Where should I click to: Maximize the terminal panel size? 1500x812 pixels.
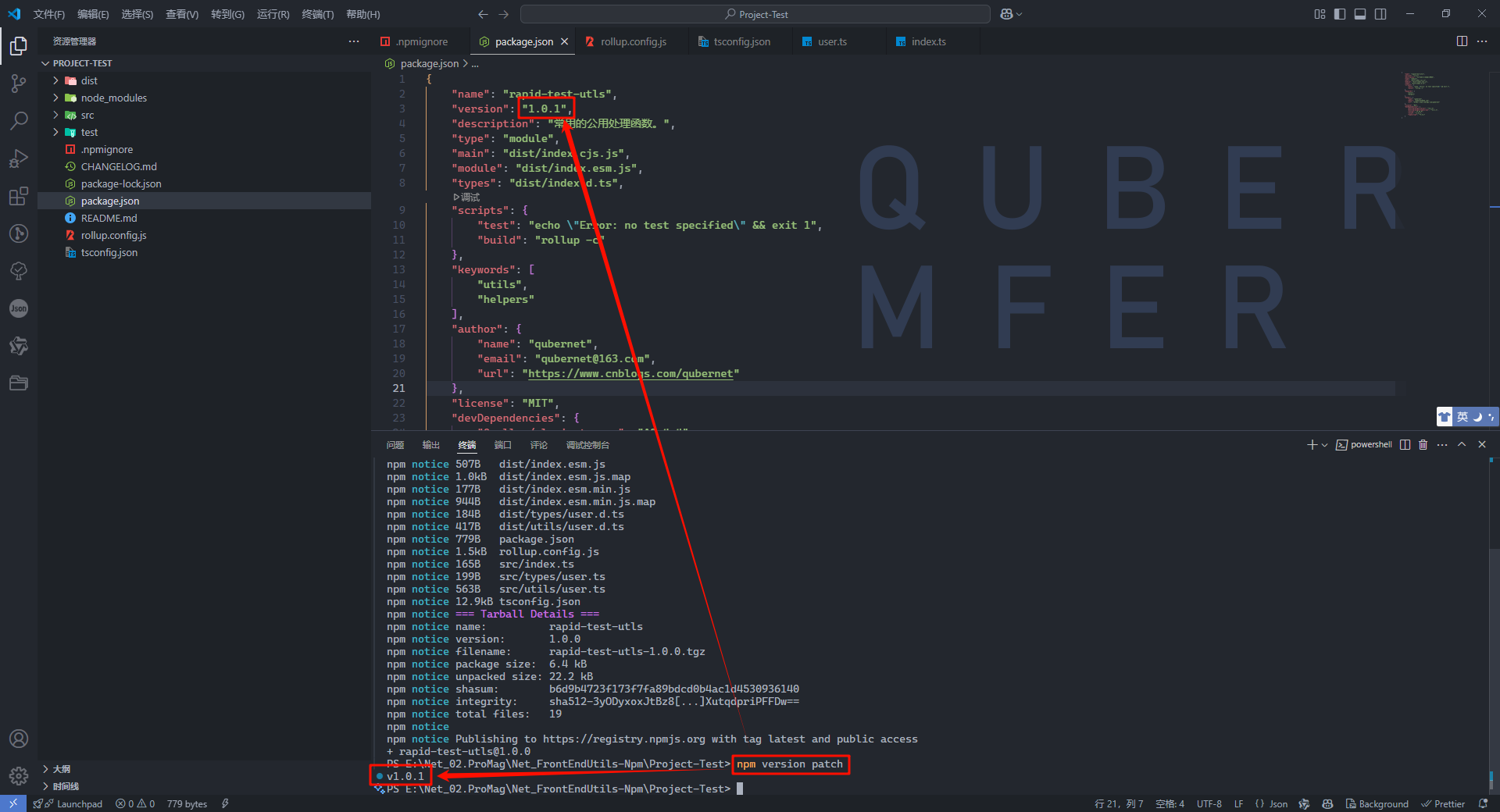1462,444
